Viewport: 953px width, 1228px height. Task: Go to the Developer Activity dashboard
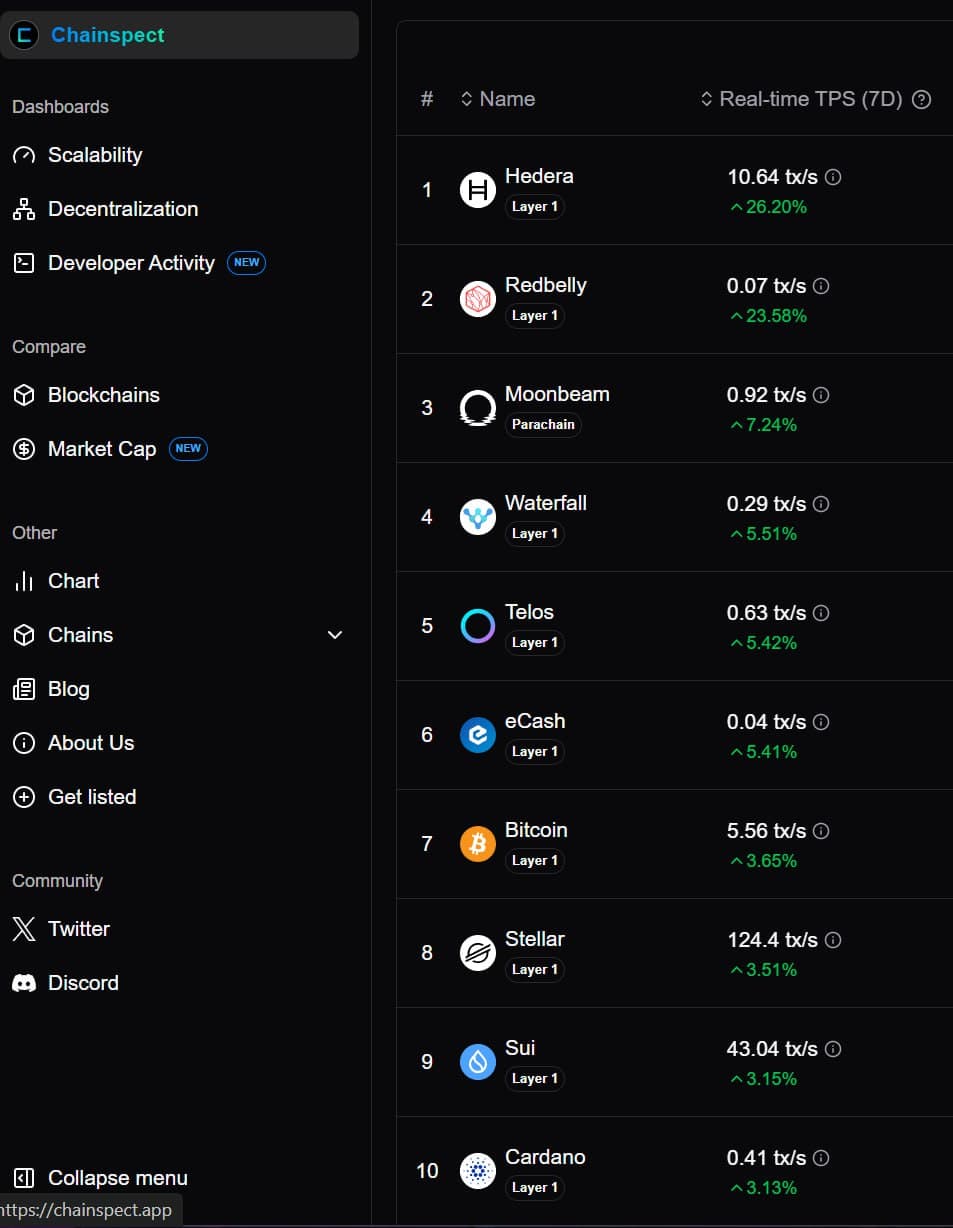coord(130,263)
